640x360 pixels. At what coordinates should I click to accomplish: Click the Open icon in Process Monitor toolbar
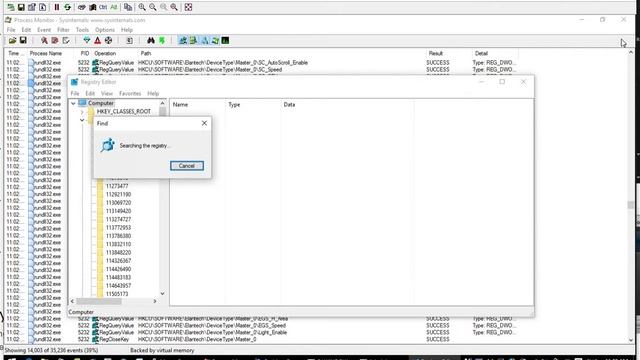(x=12, y=40)
